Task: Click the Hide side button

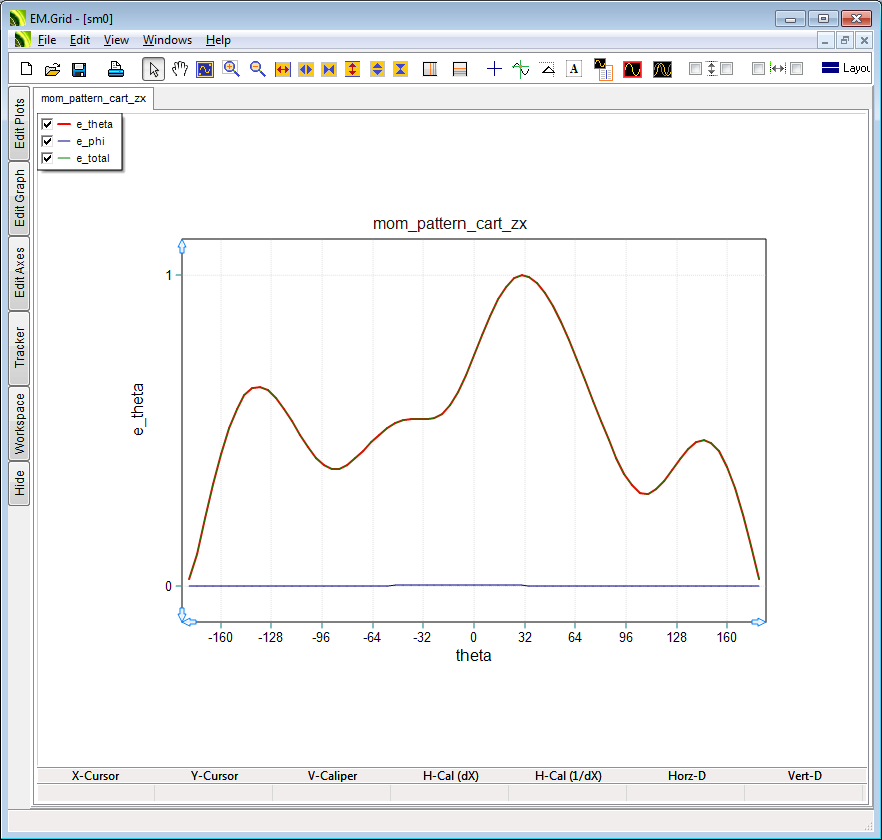Action: click(19, 484)
